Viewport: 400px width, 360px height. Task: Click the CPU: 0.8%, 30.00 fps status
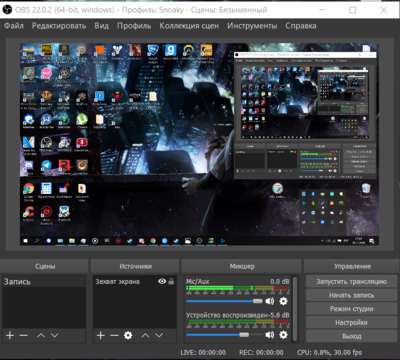click(329, 352)
